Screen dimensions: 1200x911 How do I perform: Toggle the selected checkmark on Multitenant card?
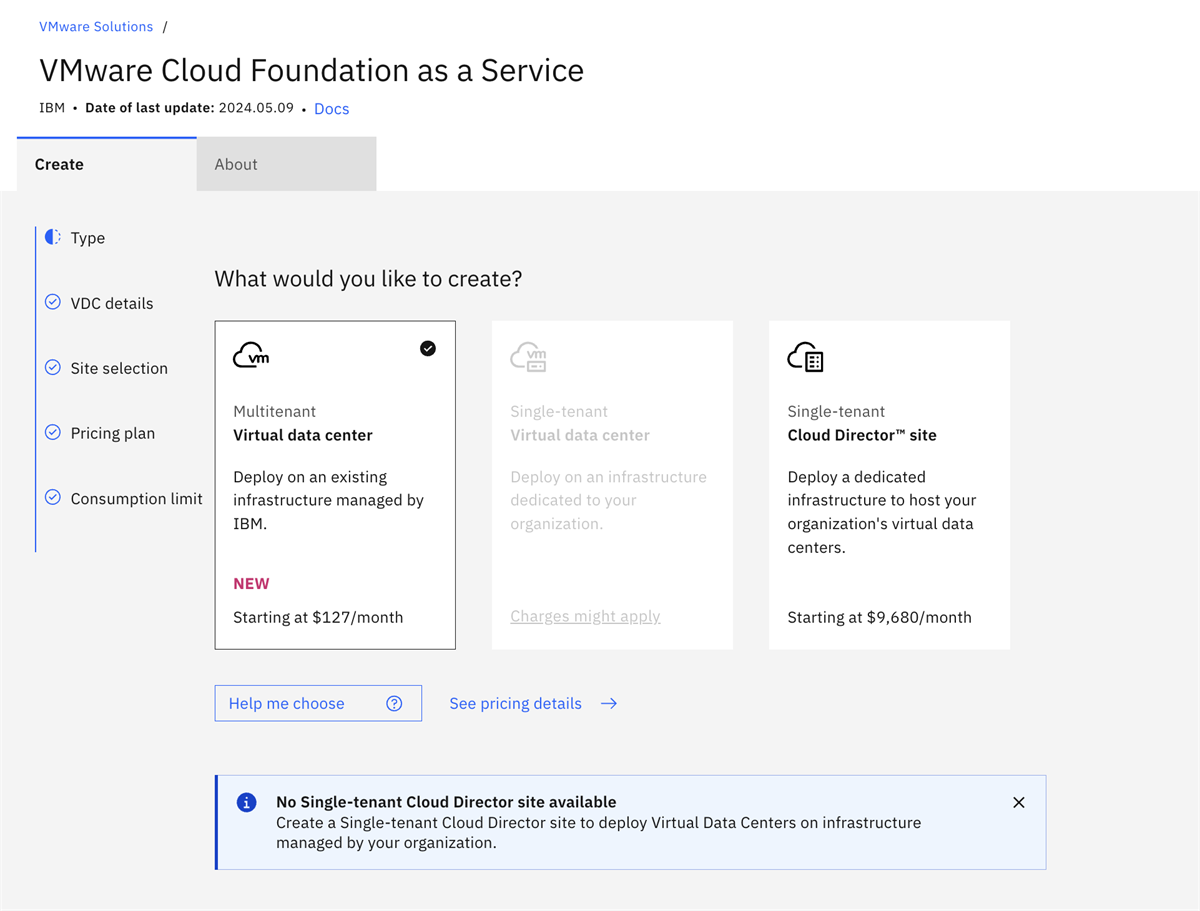coord(428,348)
